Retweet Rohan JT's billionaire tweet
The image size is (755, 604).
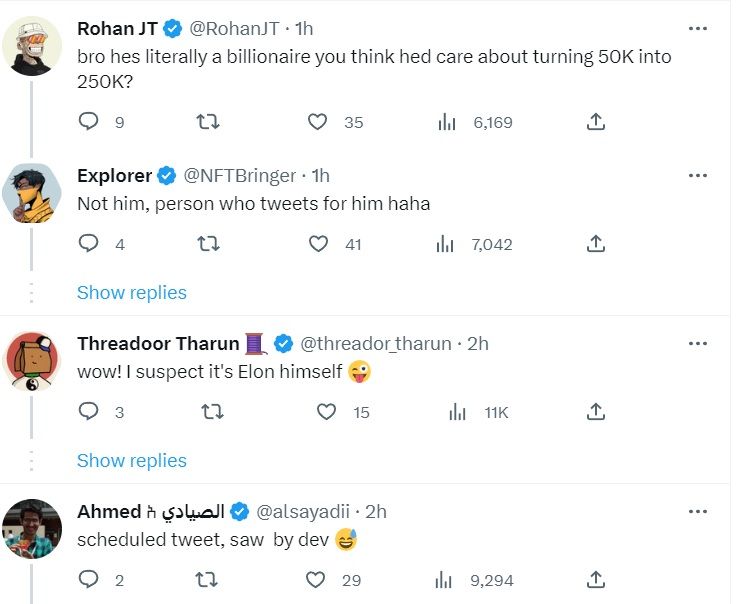209,122
